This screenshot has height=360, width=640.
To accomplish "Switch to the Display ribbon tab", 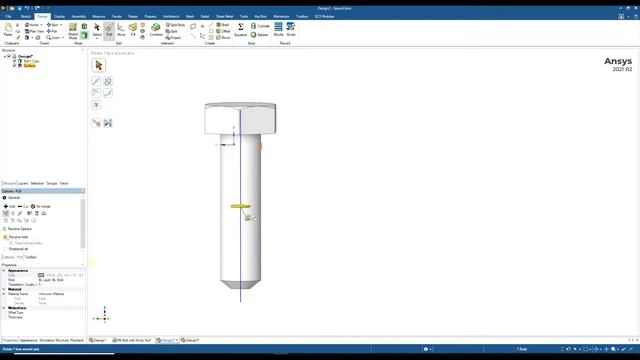I will (x=59, y=17).
